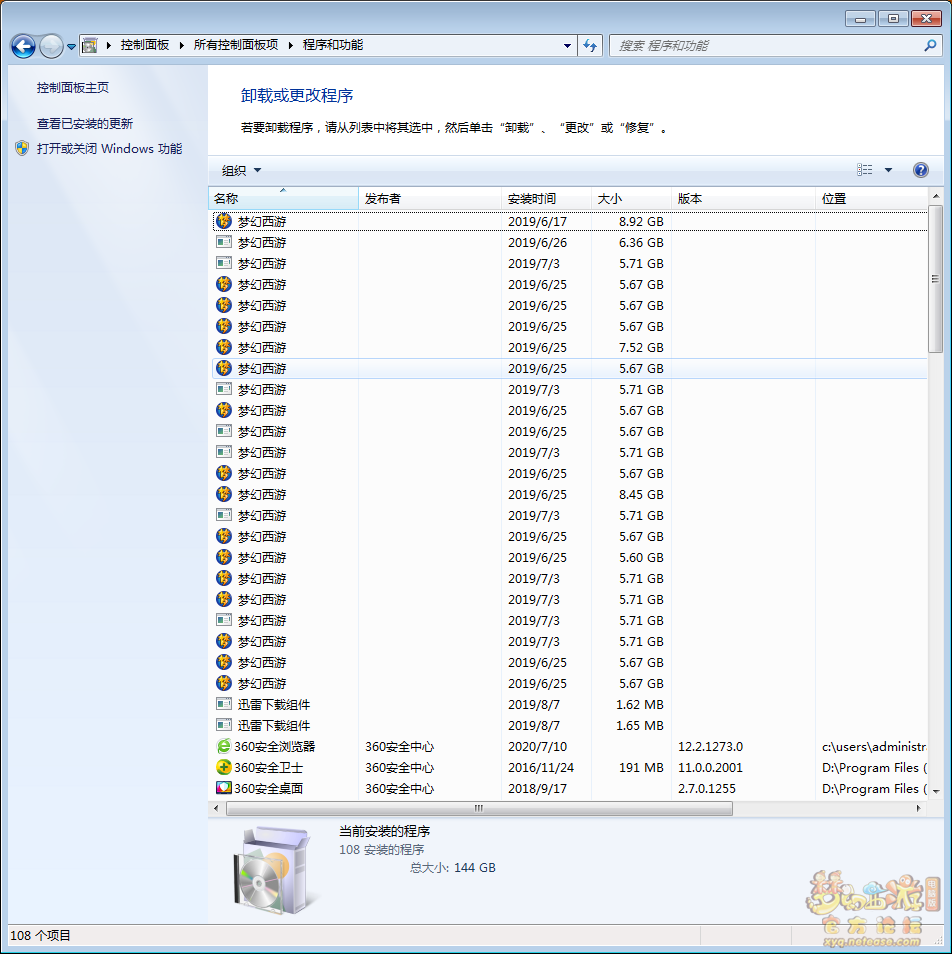Open the address bar history dropdown
This screenshot has width=952, height=954.
567,46
